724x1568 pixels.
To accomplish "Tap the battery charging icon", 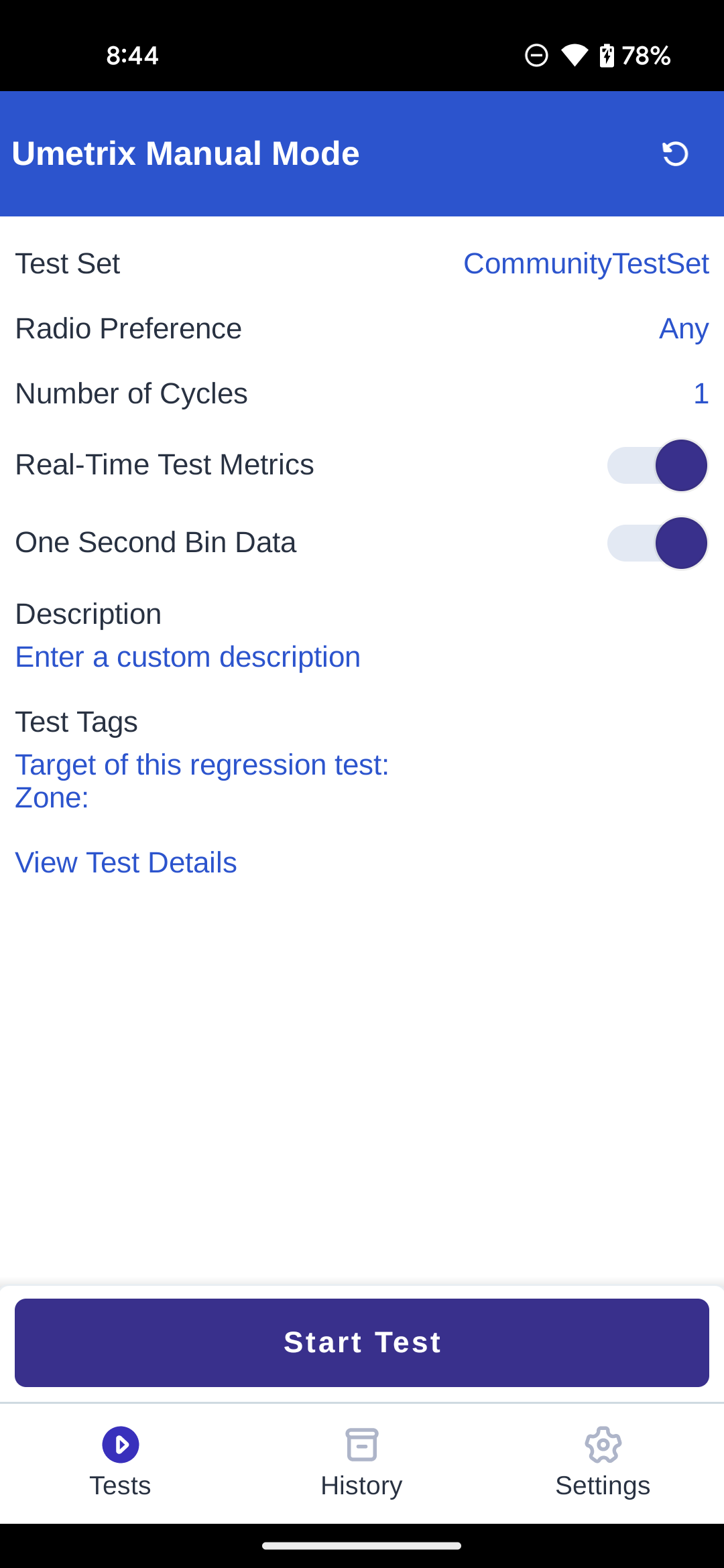I will tap(607, 55).
